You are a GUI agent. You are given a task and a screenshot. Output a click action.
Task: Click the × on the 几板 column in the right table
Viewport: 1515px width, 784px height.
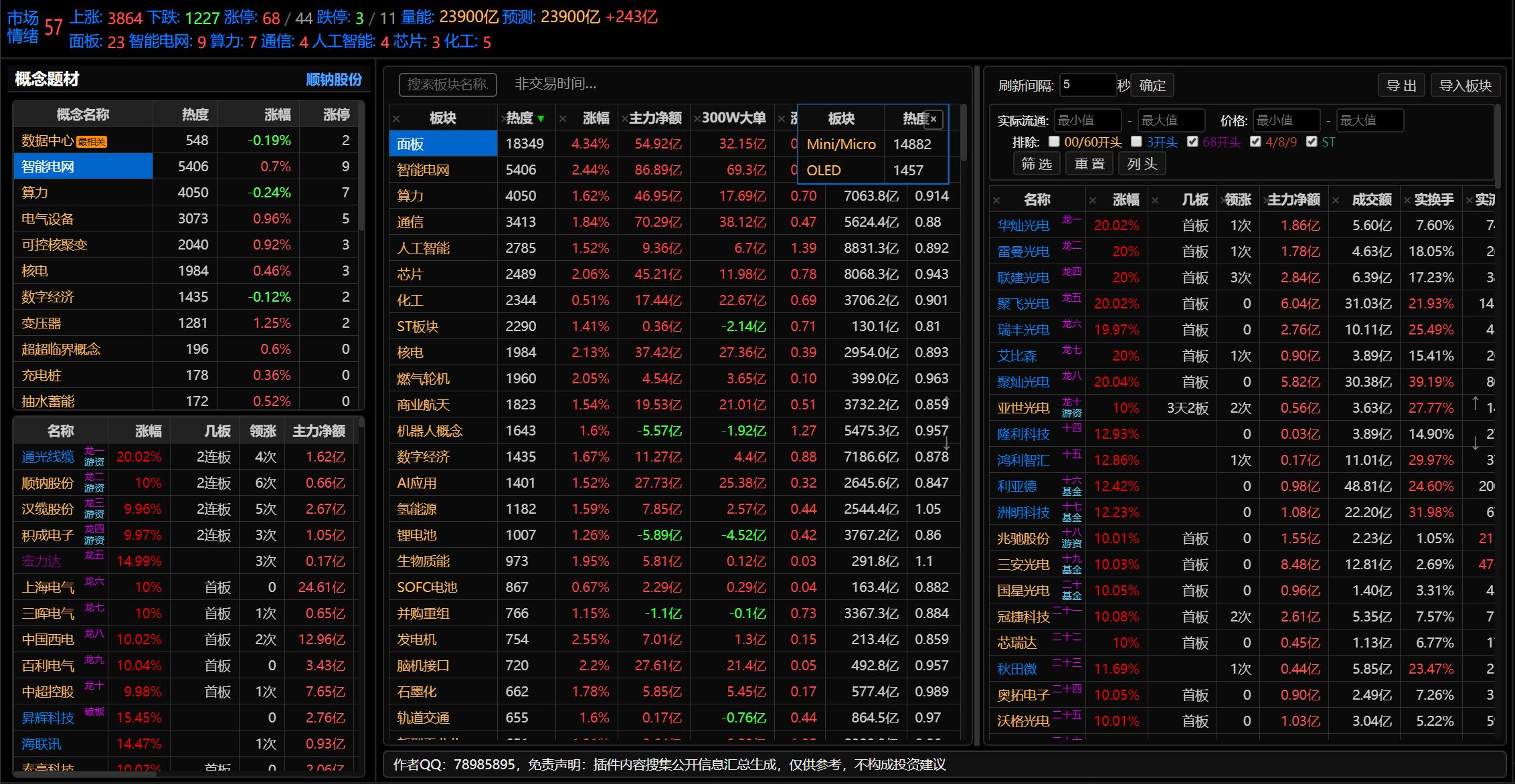tap(1155, 200)
